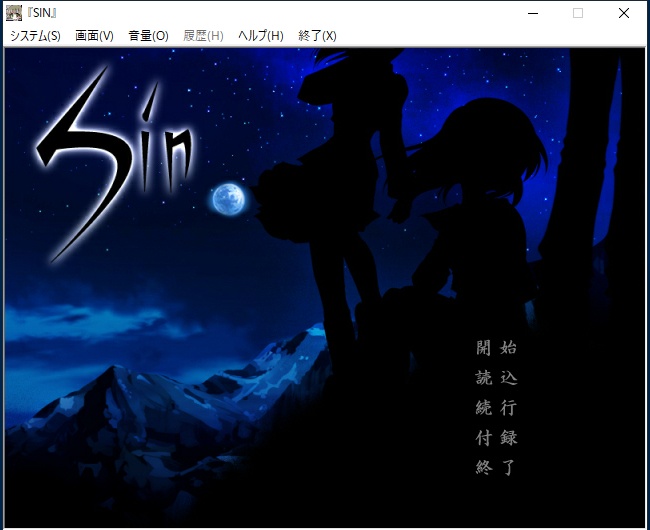Screen dimensions: 650x530
Task: Open the ヘルプ(H) help menu
Action: 261,36
